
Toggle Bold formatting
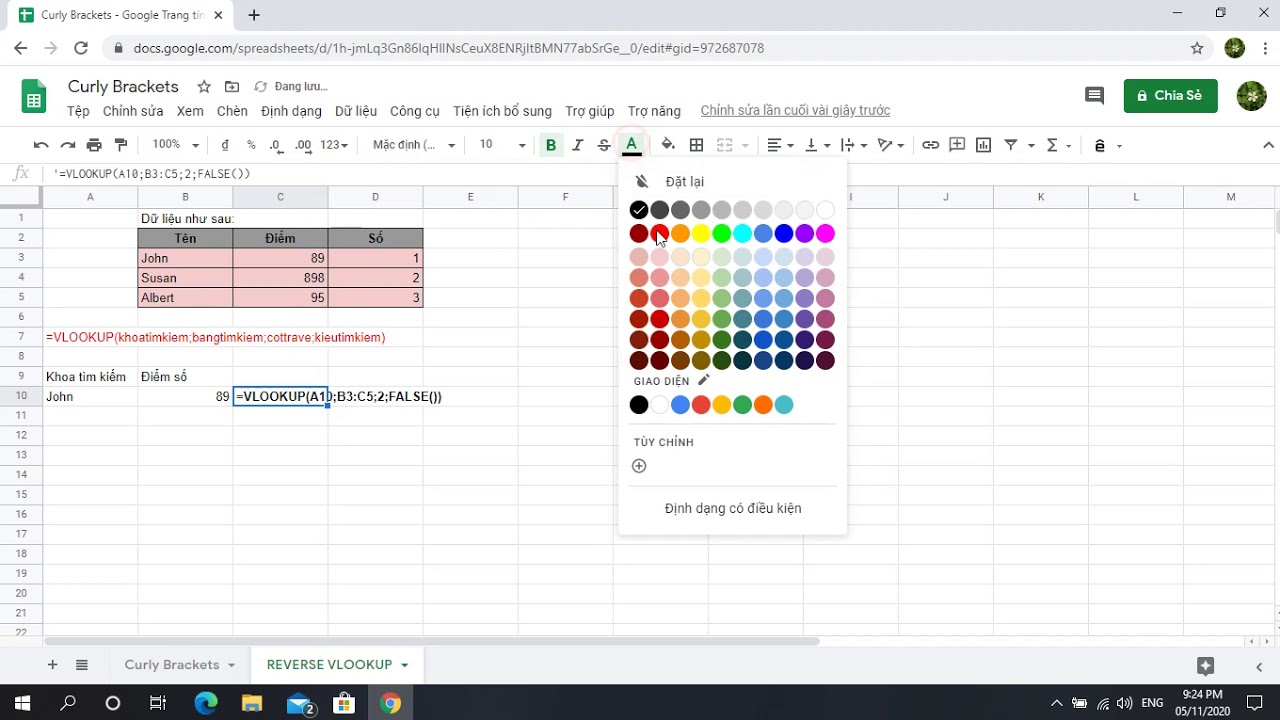point(550,145)
